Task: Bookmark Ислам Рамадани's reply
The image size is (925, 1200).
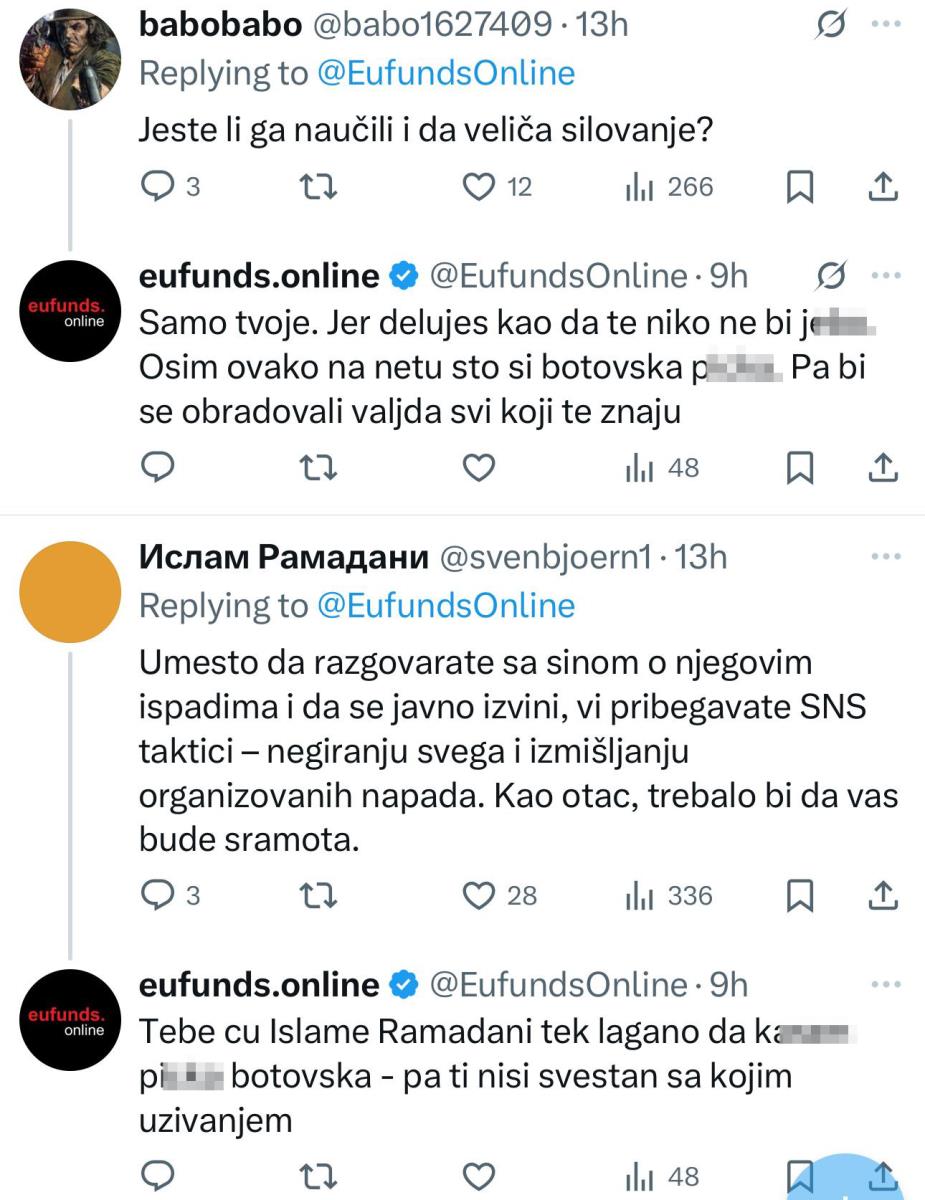Action: tap(801, 897)
